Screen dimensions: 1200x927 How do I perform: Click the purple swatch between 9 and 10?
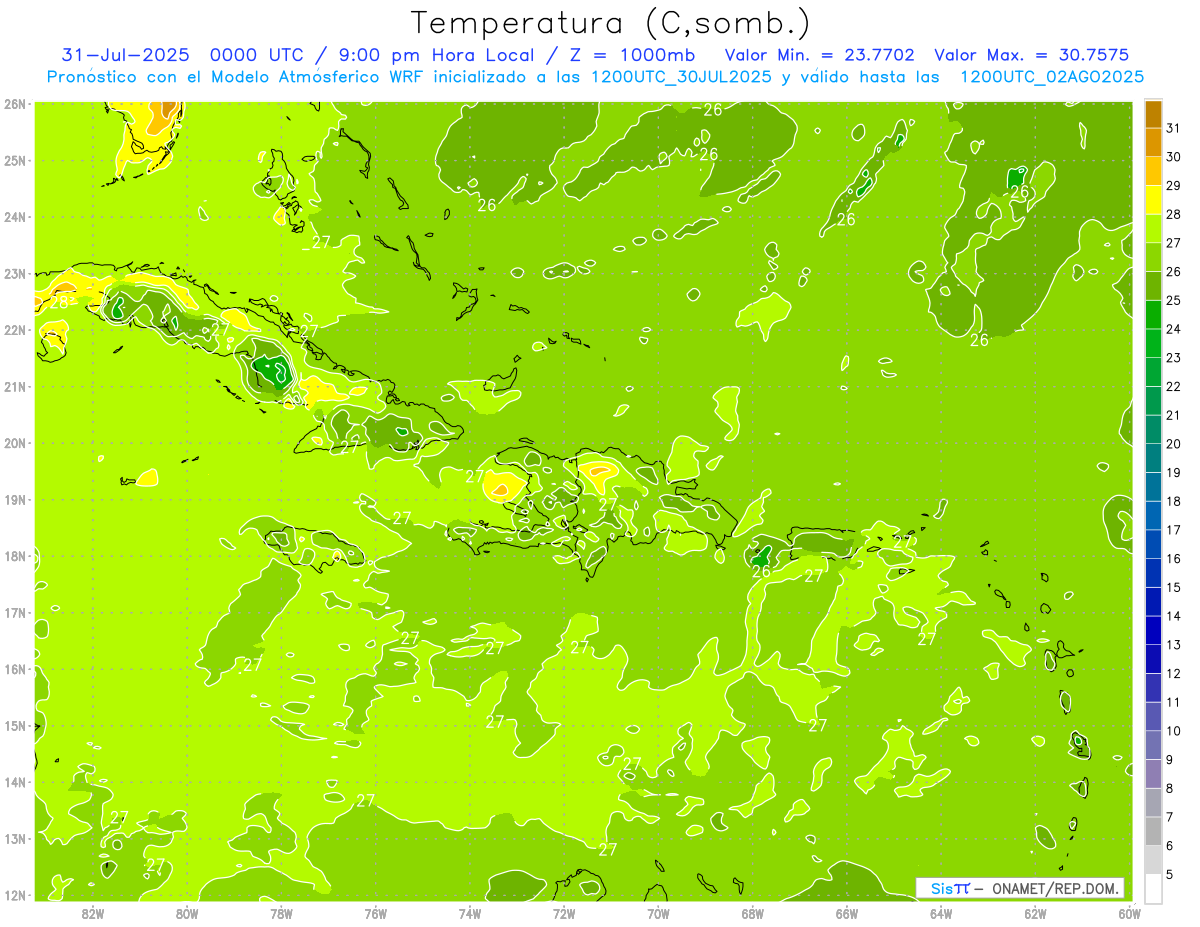pyautogui.click(x=1153, y=745)
